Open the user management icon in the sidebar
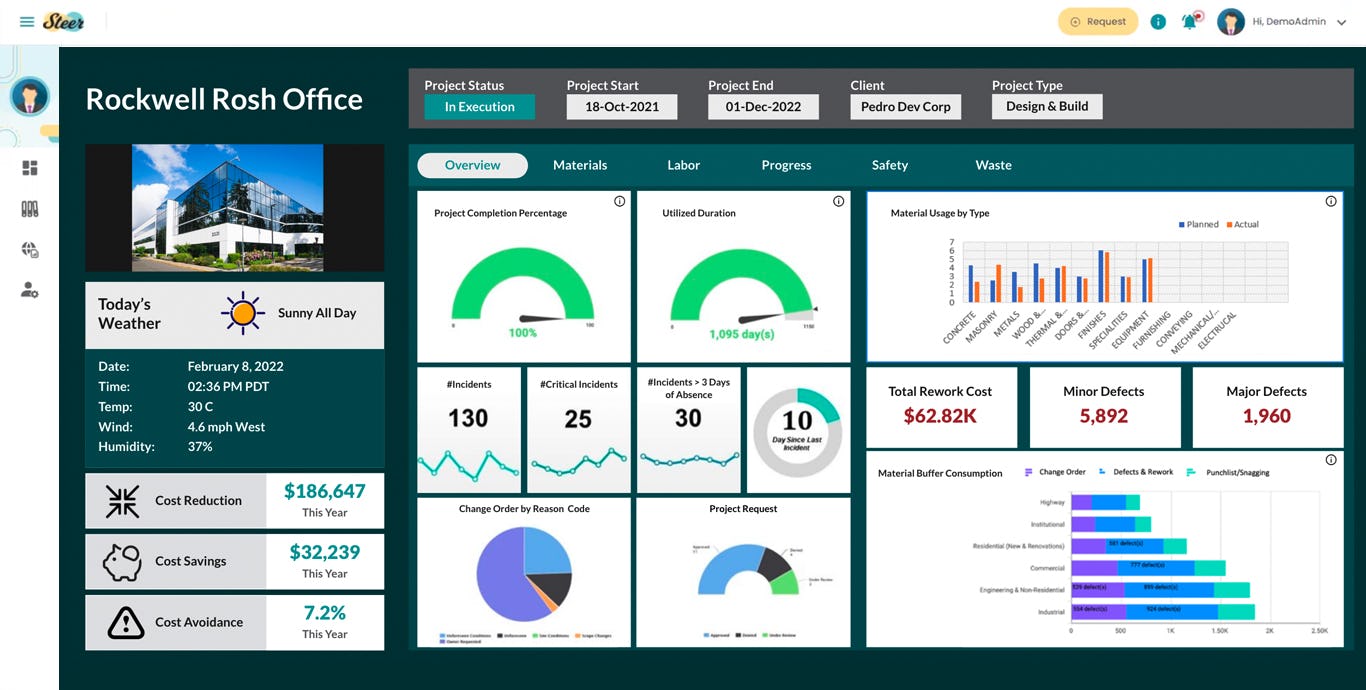Screen dimensions: 1366x690 pyautogui.click(x=29, y=290)
